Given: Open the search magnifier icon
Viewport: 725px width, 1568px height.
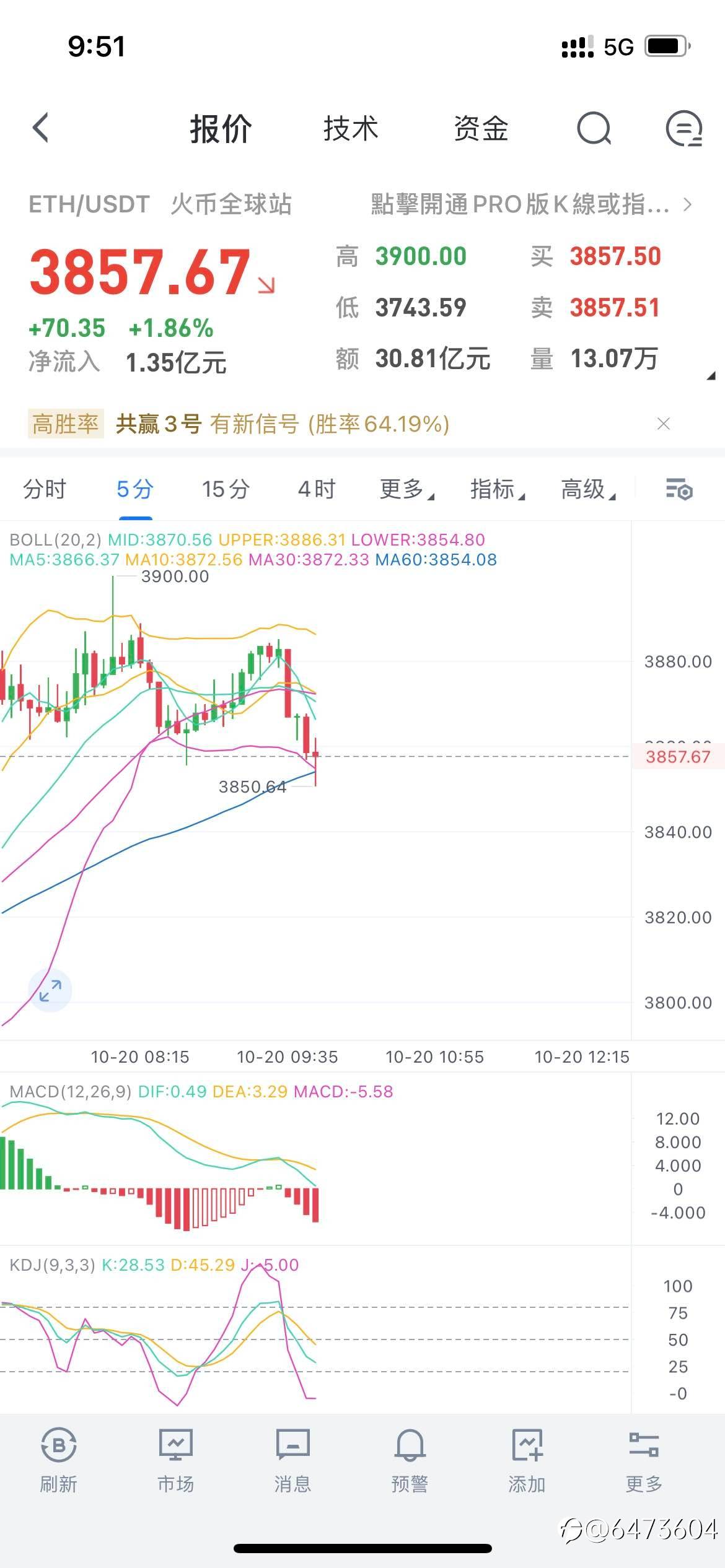Looking at the screenshot, I should tap(594, 128).
